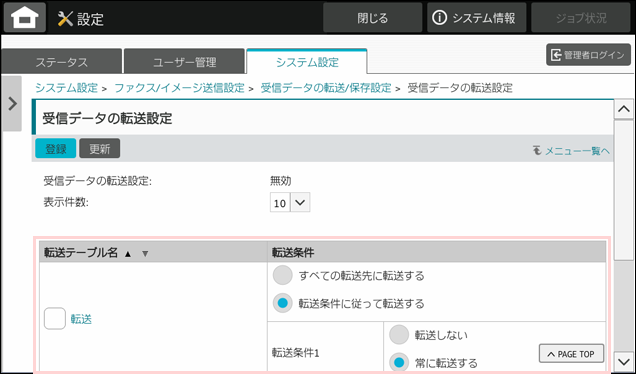636x374 pixels.
Task: Click the scrollbar down arrow
Action: (624, 361)
